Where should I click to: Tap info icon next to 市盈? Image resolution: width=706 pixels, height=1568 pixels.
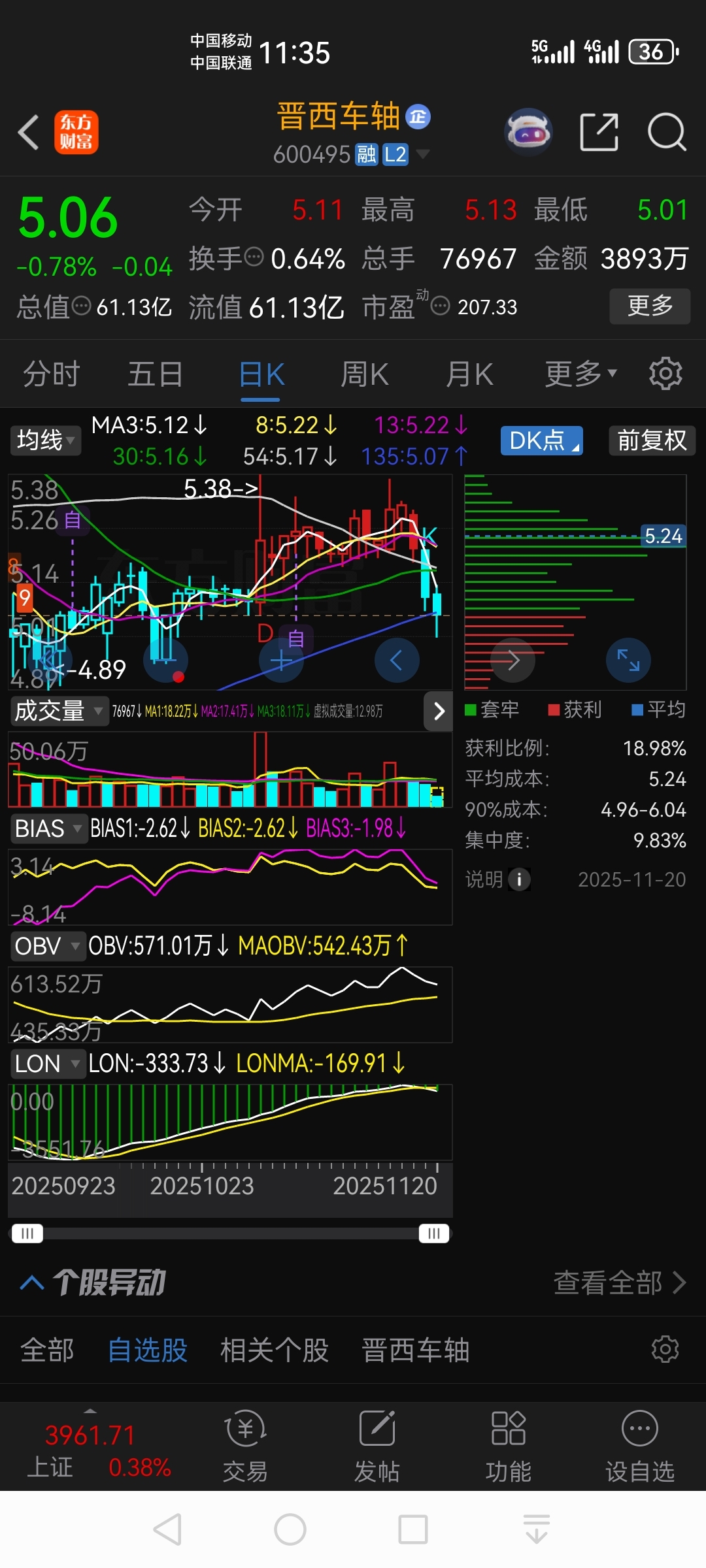coord(441,306)
